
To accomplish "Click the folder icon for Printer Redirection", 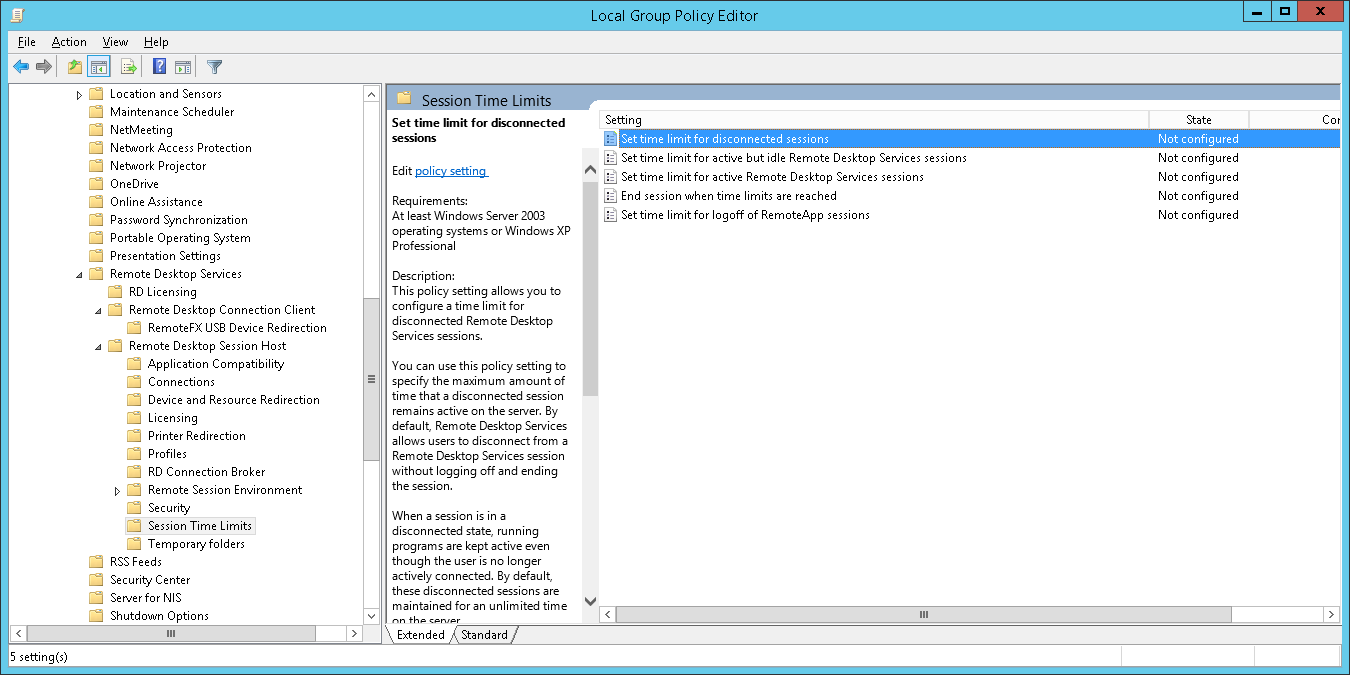I will click(x=134, y=436).
